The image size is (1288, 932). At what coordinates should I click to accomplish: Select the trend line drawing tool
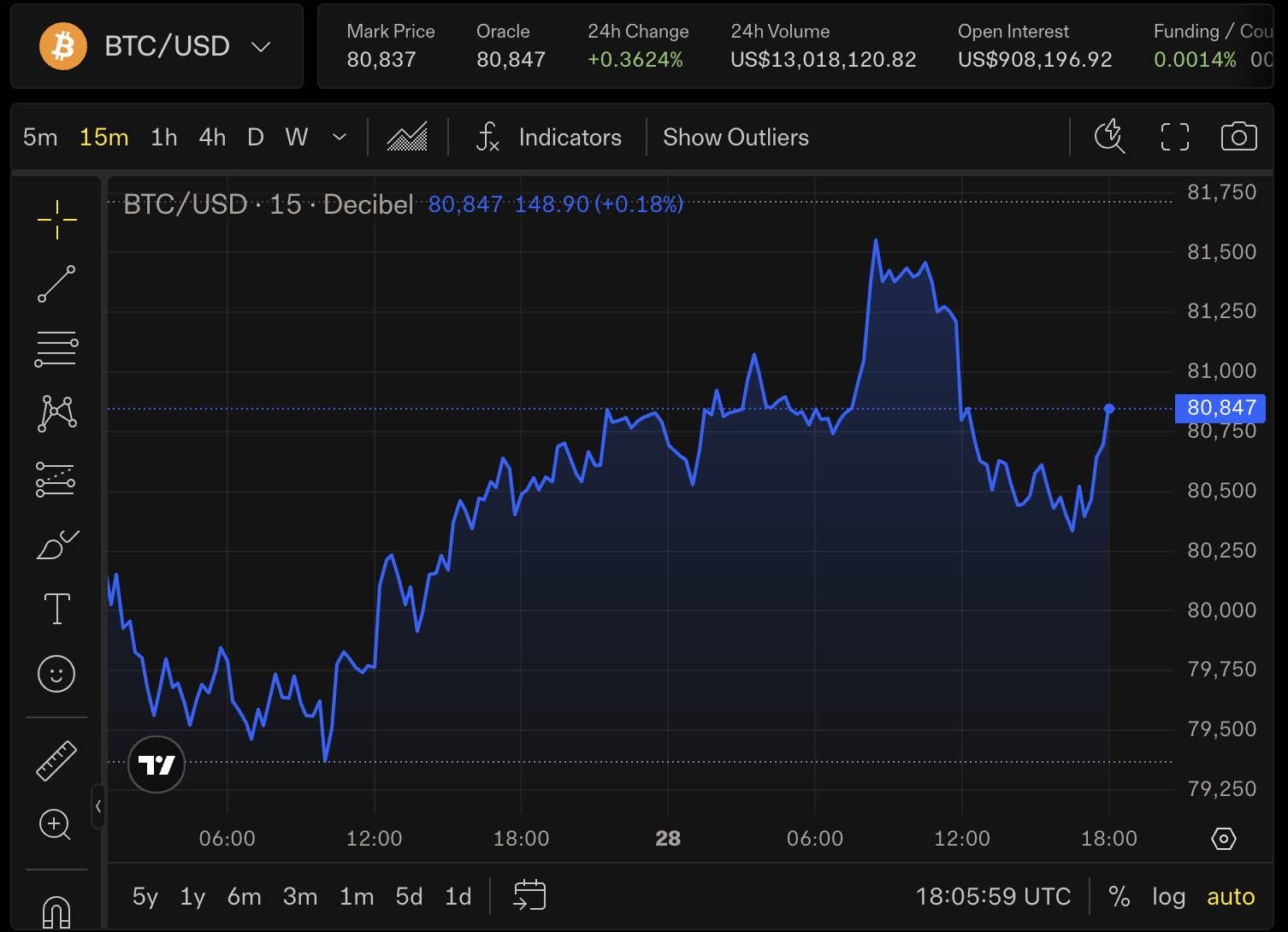click(x=56, y=285)
